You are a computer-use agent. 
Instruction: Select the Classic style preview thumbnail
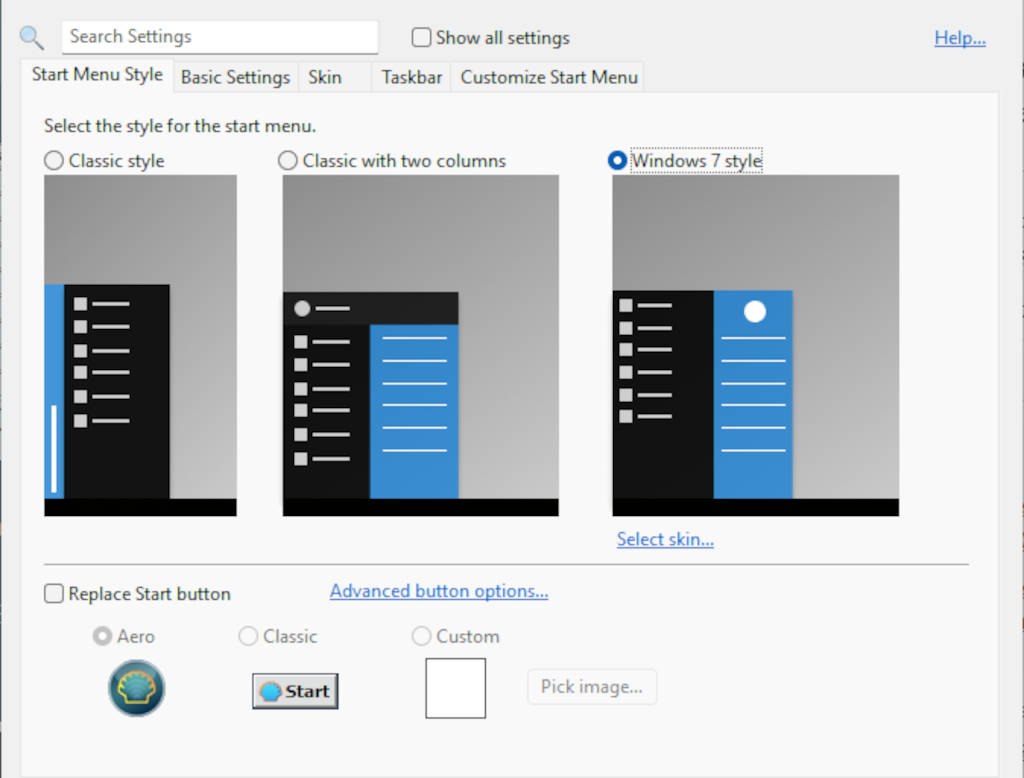click(x=140, y=345)
